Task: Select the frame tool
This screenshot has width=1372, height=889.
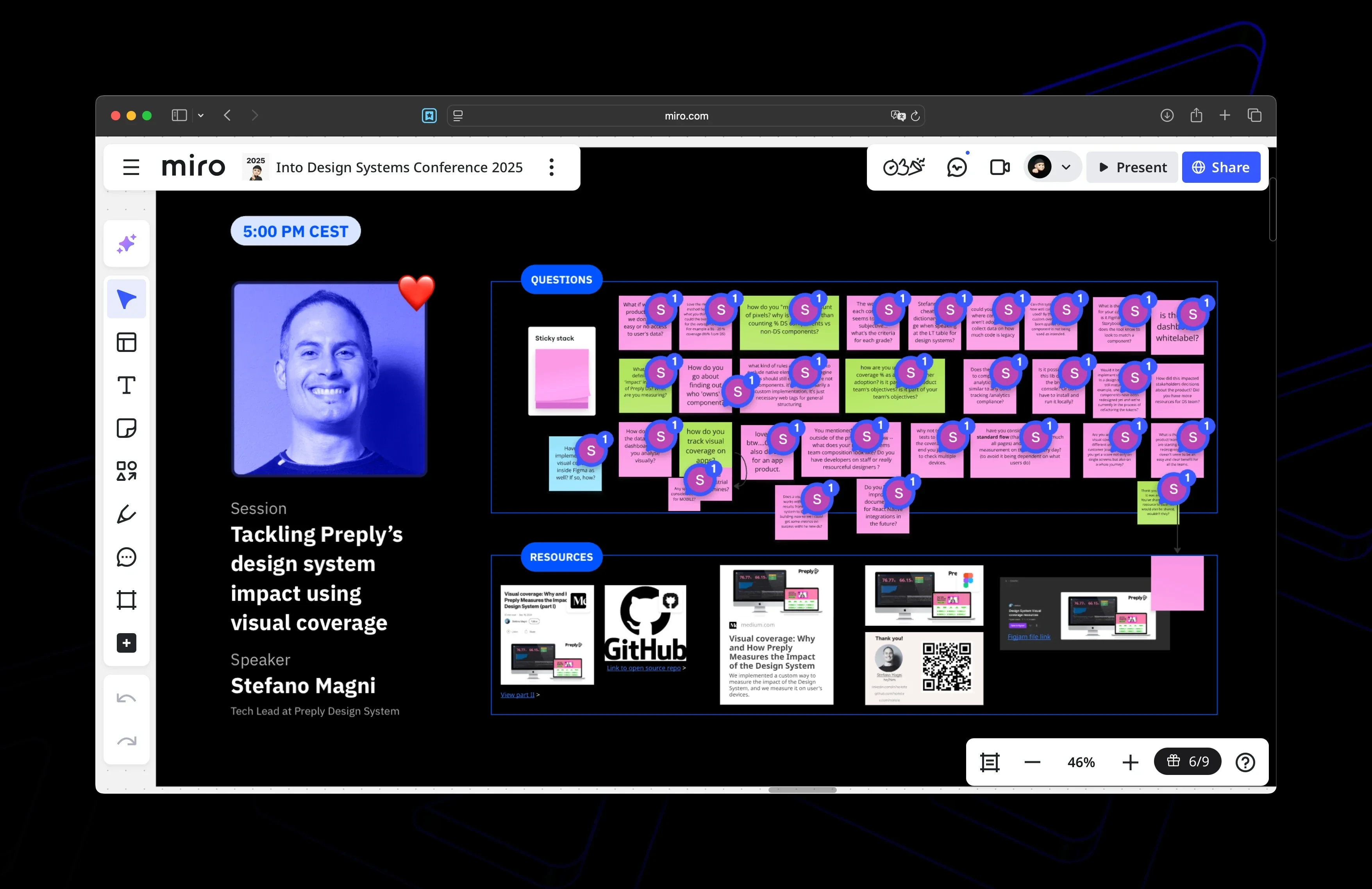Action: click(x=126, y=600)
